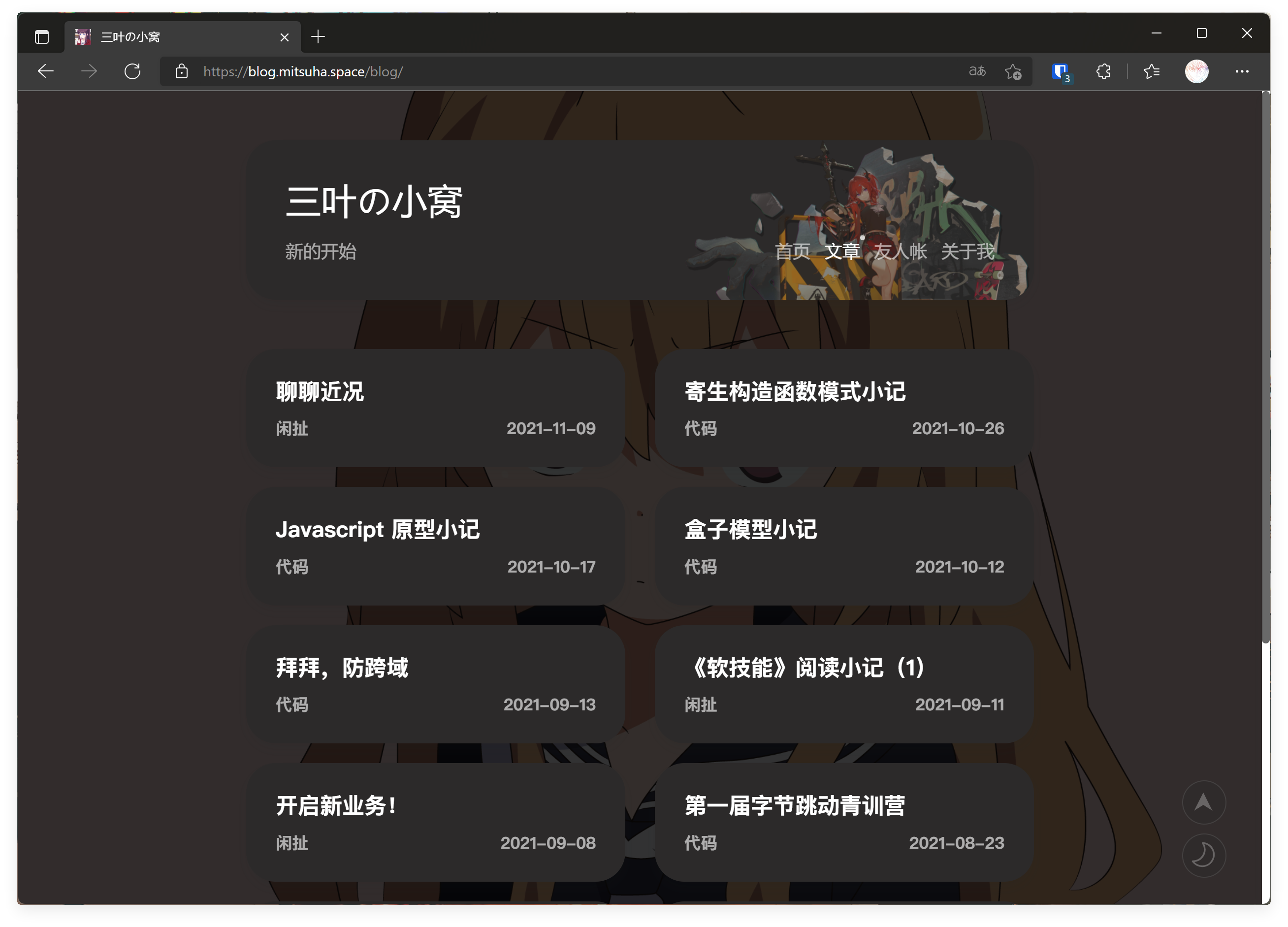Go to 首页 navigation item
The image size is (1288, 927).
coord(792,252)
